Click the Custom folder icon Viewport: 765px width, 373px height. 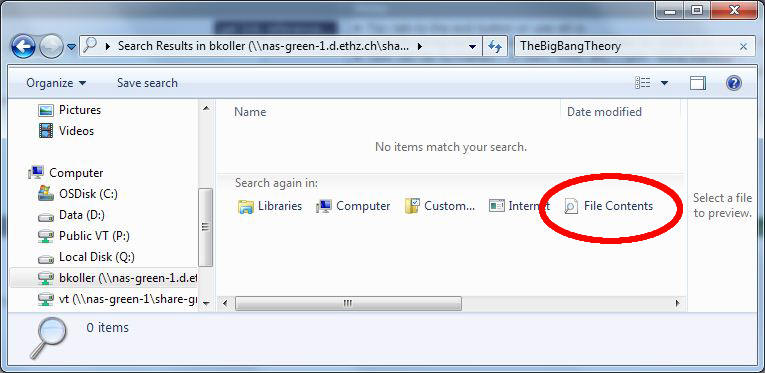(412, 206)
